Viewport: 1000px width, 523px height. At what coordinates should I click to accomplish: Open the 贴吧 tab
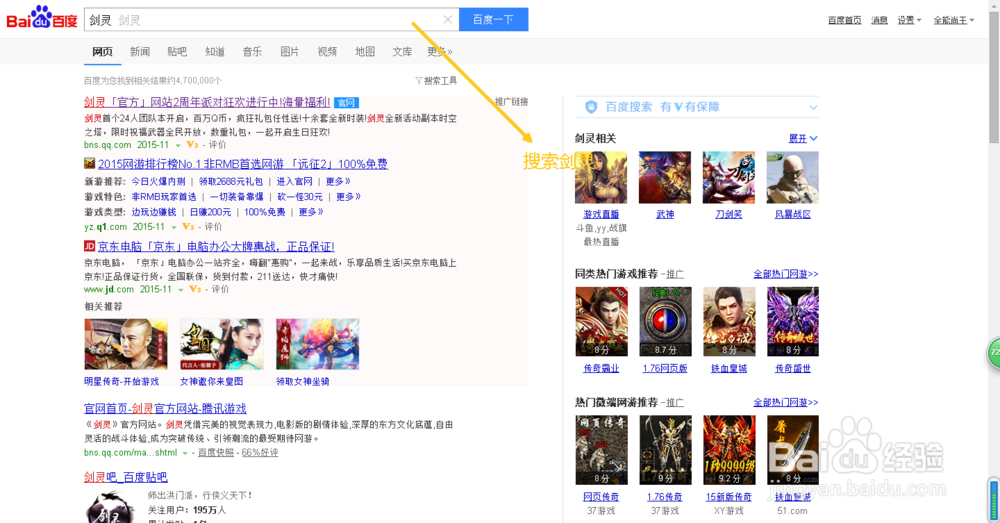click(x=177, y=52)
